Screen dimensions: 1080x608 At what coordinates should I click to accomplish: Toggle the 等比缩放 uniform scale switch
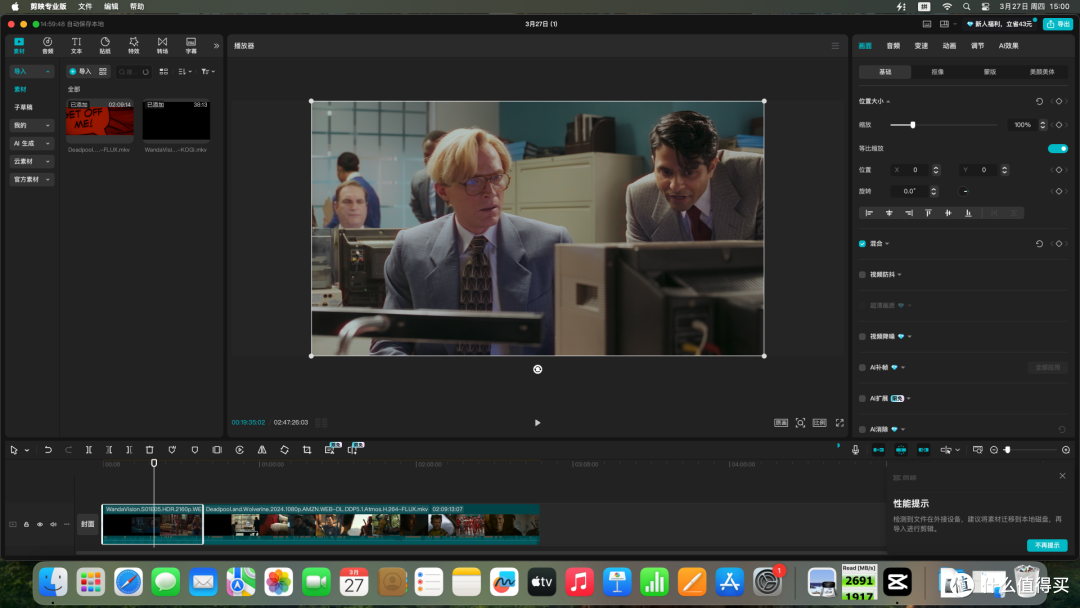click(1057, 148)
